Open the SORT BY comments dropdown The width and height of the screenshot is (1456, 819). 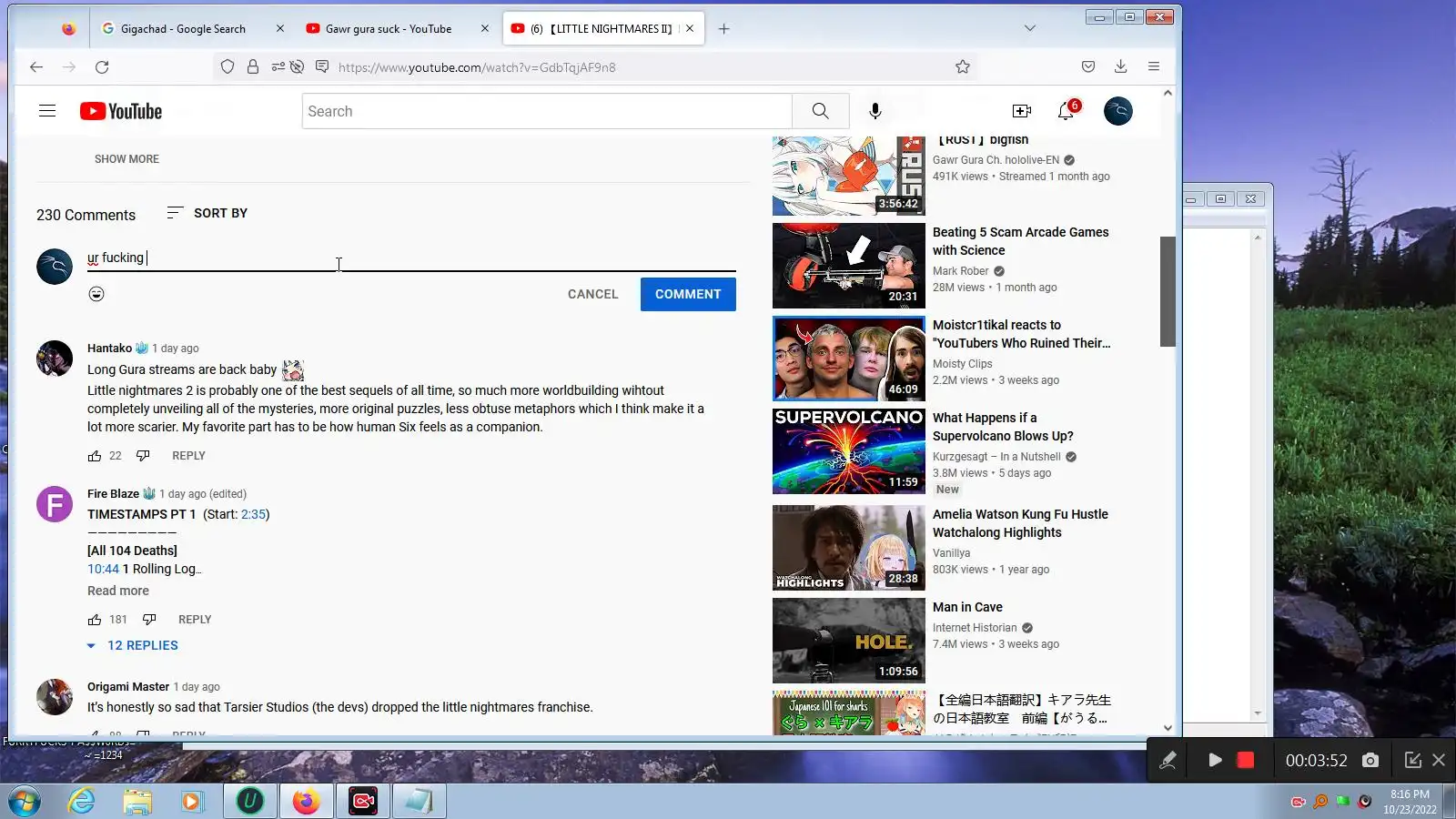tap(207, 213)
